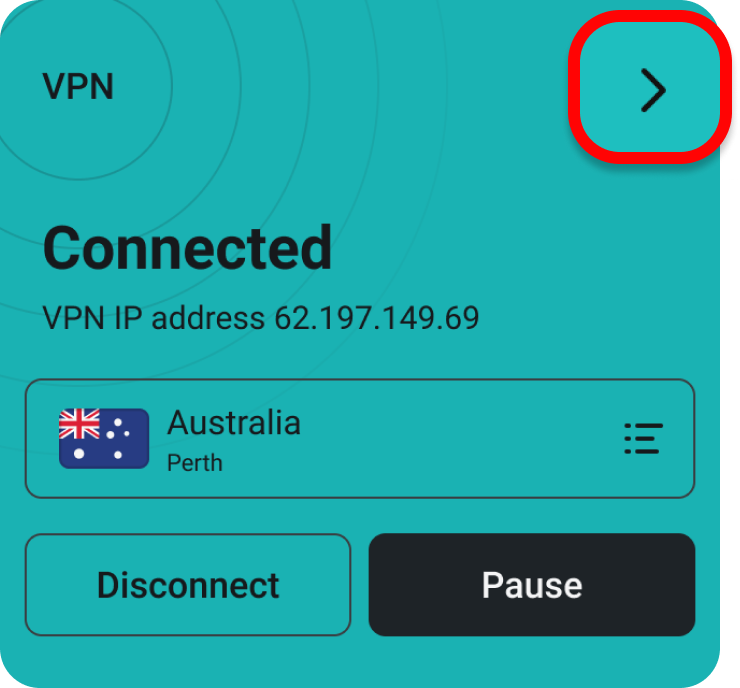Click the VPN title label

78,86
